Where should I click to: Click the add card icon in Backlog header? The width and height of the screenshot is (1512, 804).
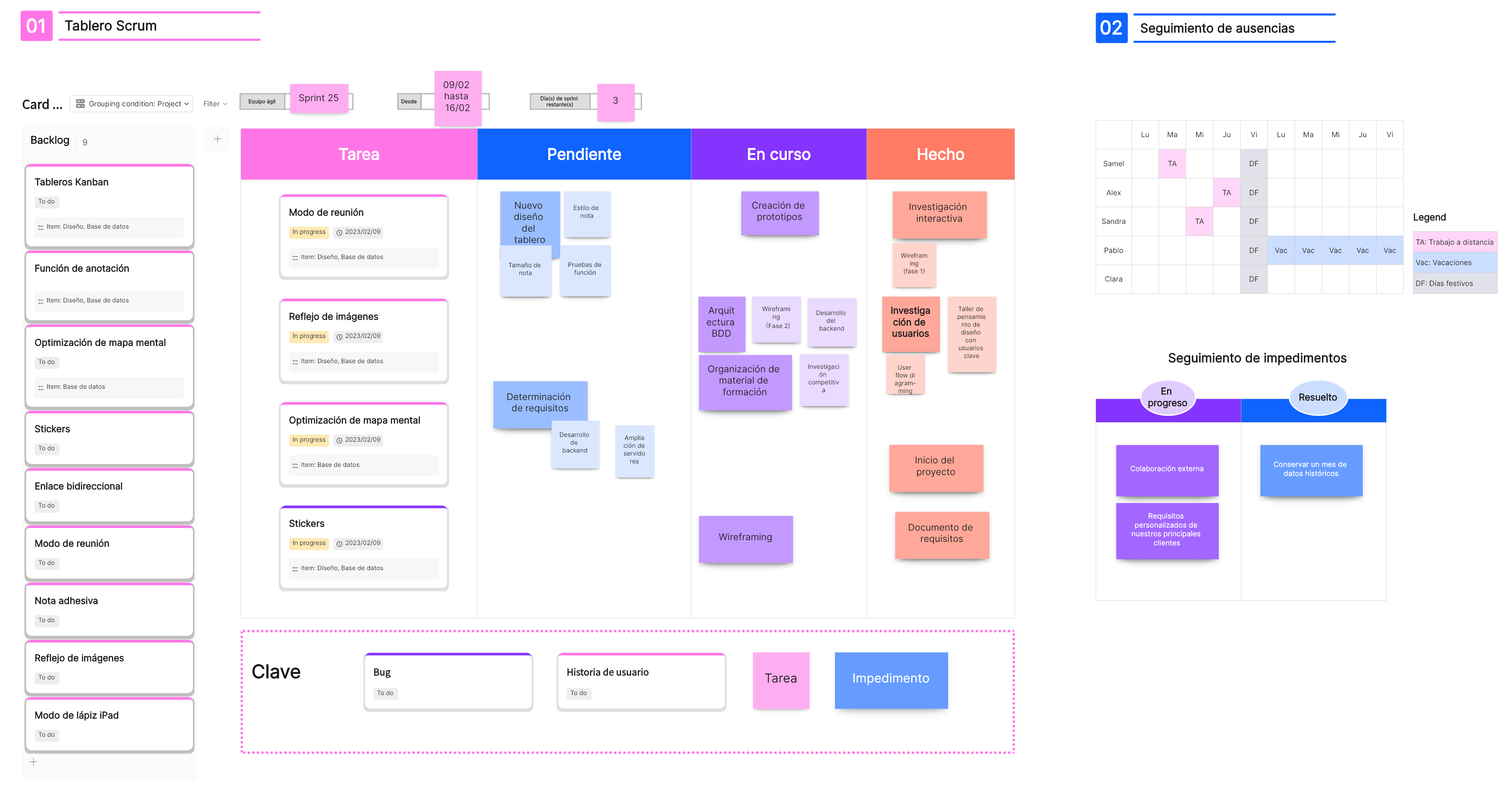(219, 140)
